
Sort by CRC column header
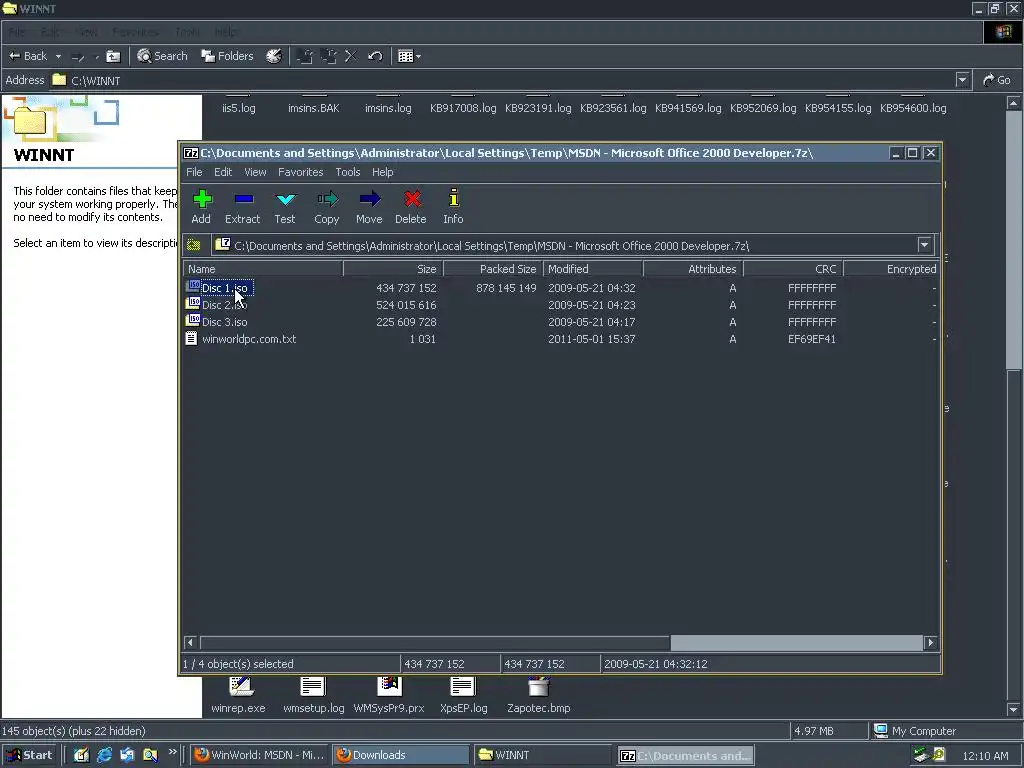tap(793, 269)
